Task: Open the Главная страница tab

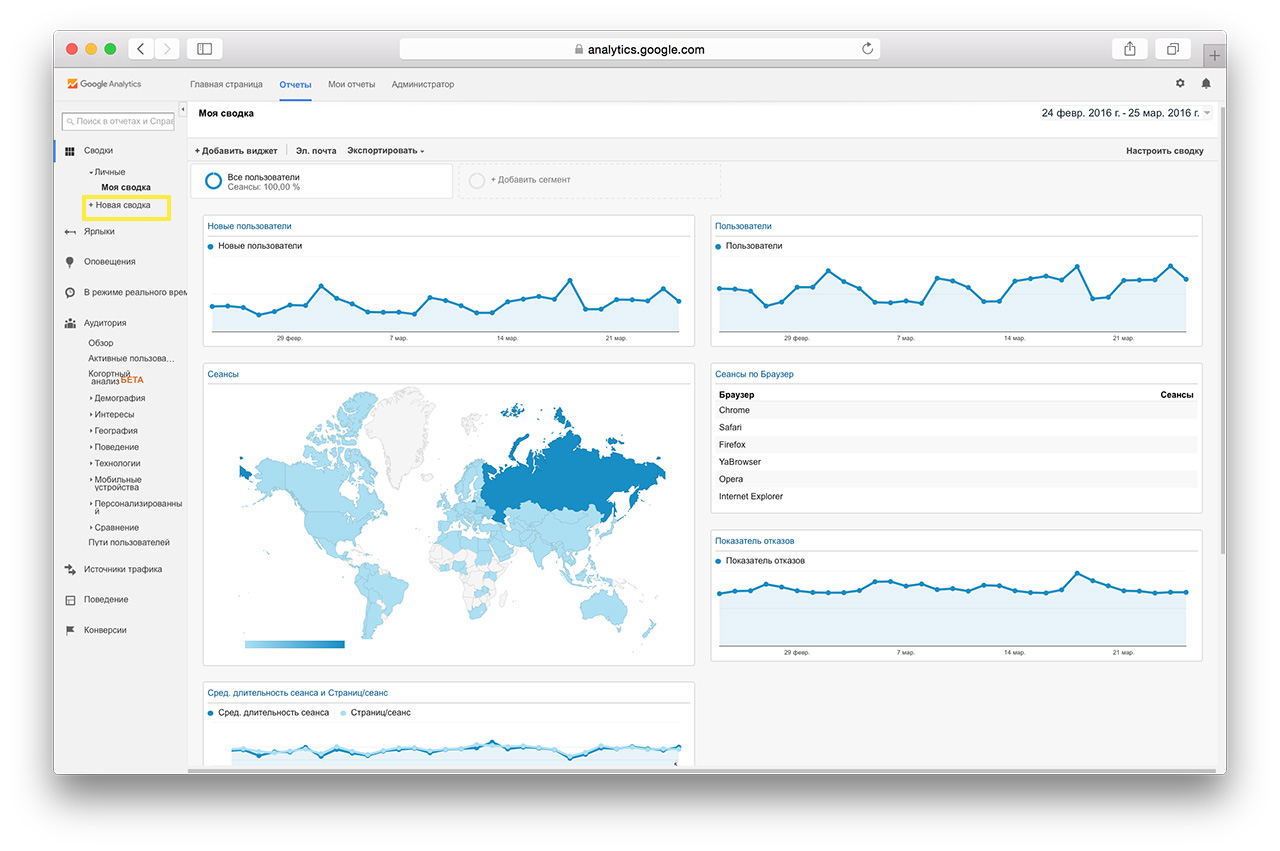Action: [x=226, y=85]
